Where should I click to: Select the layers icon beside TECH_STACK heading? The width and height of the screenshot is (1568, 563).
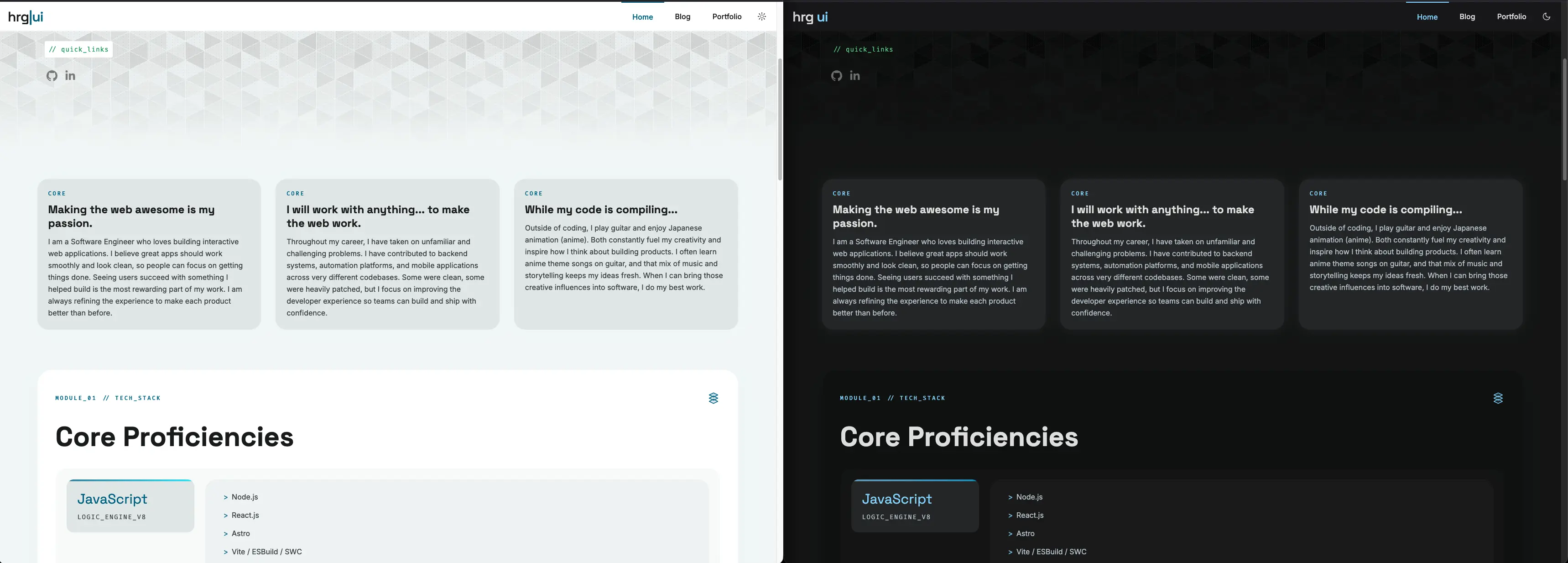714,398
